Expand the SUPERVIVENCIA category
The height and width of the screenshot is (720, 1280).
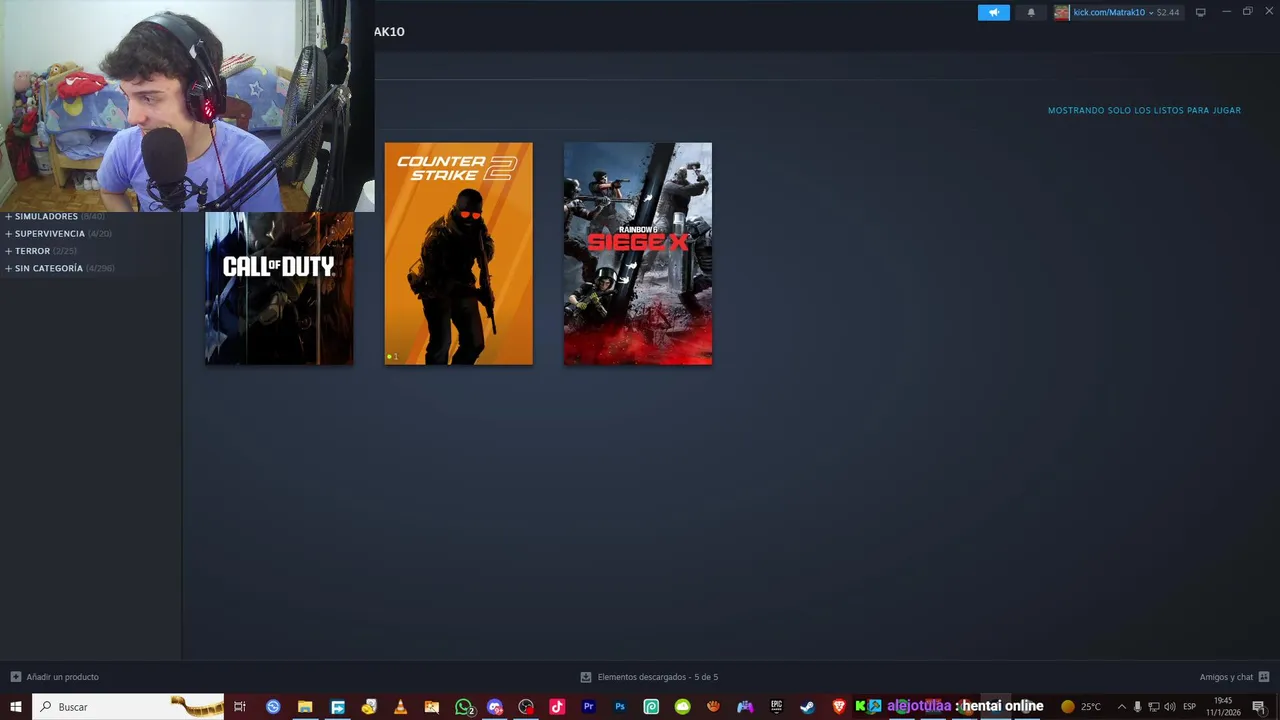(49, 233)
